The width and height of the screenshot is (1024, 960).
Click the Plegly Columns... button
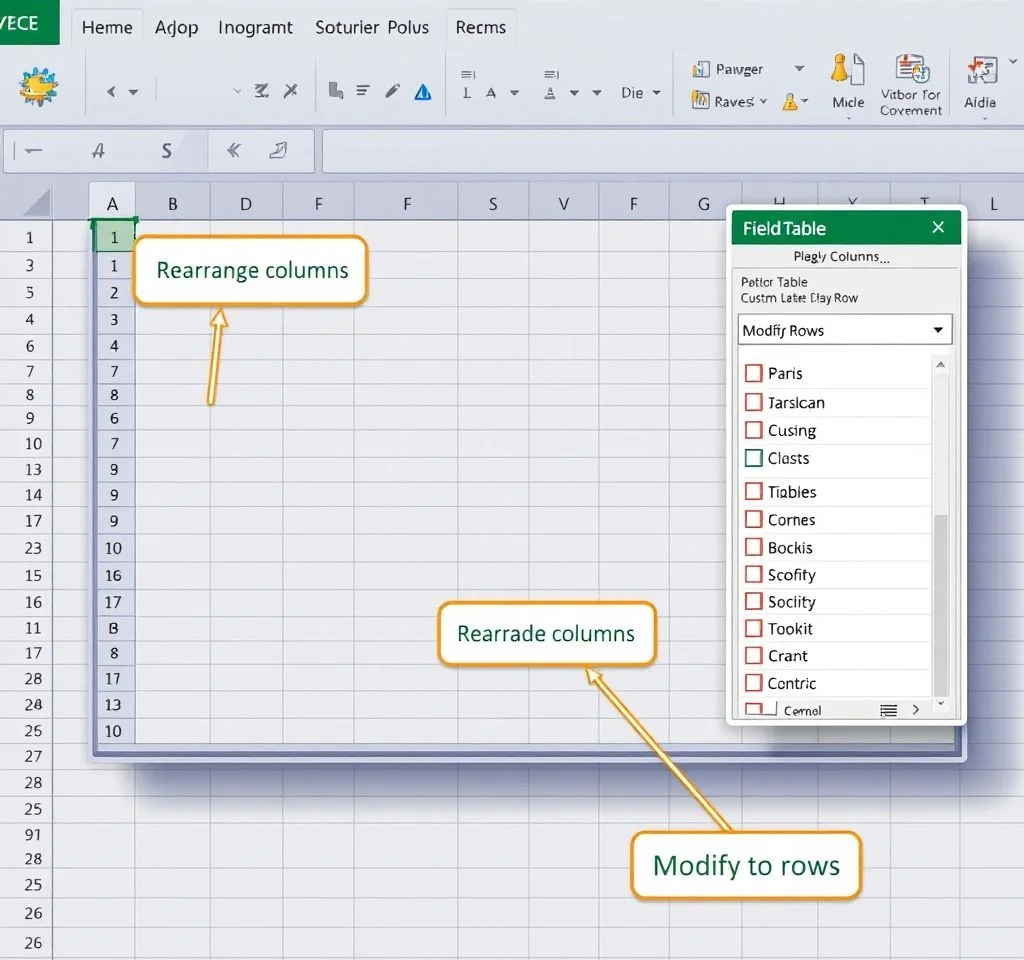(840, 257)
